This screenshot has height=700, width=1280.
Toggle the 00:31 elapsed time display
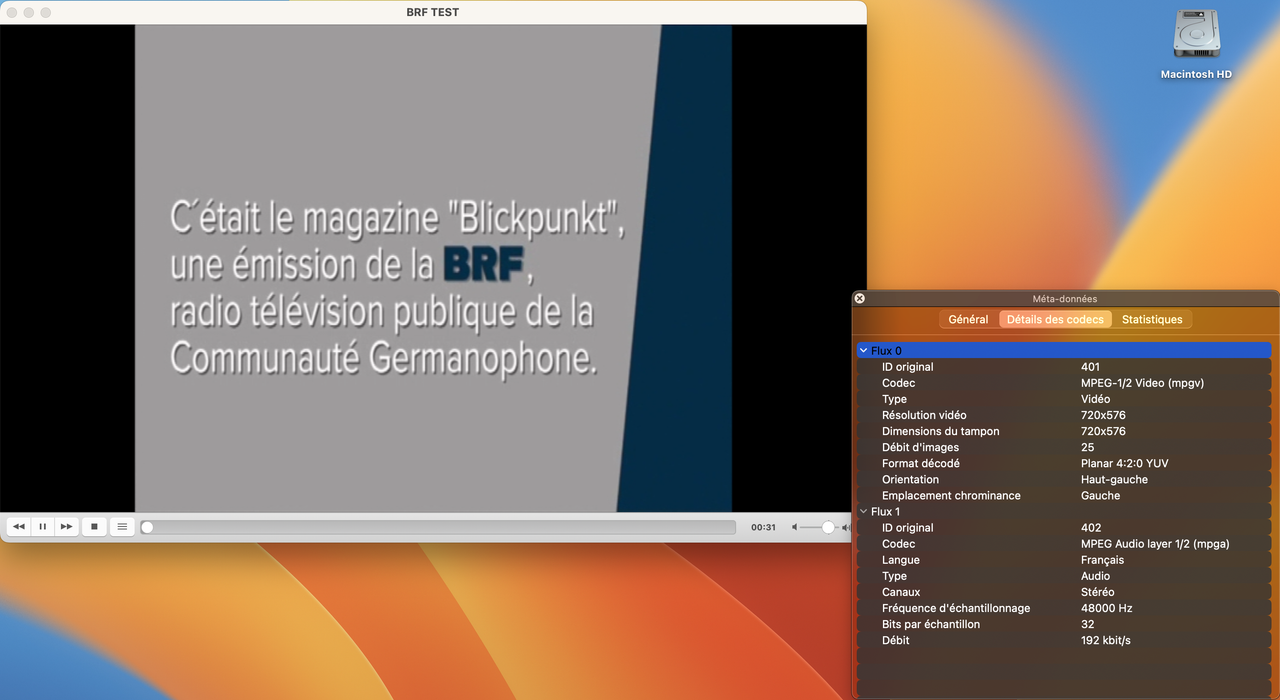tap(763, 527)
